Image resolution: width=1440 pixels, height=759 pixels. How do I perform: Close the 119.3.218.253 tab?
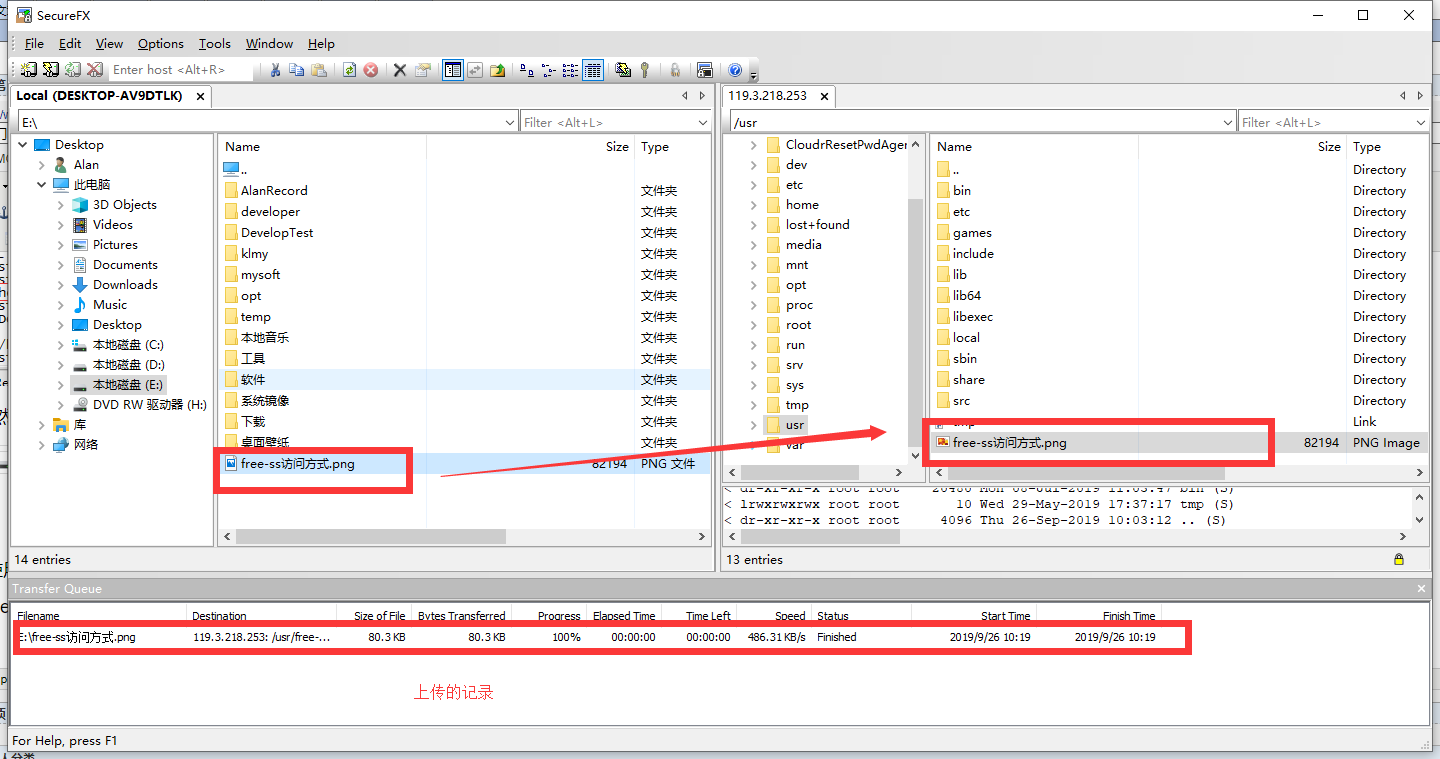(x=824, y=96)
